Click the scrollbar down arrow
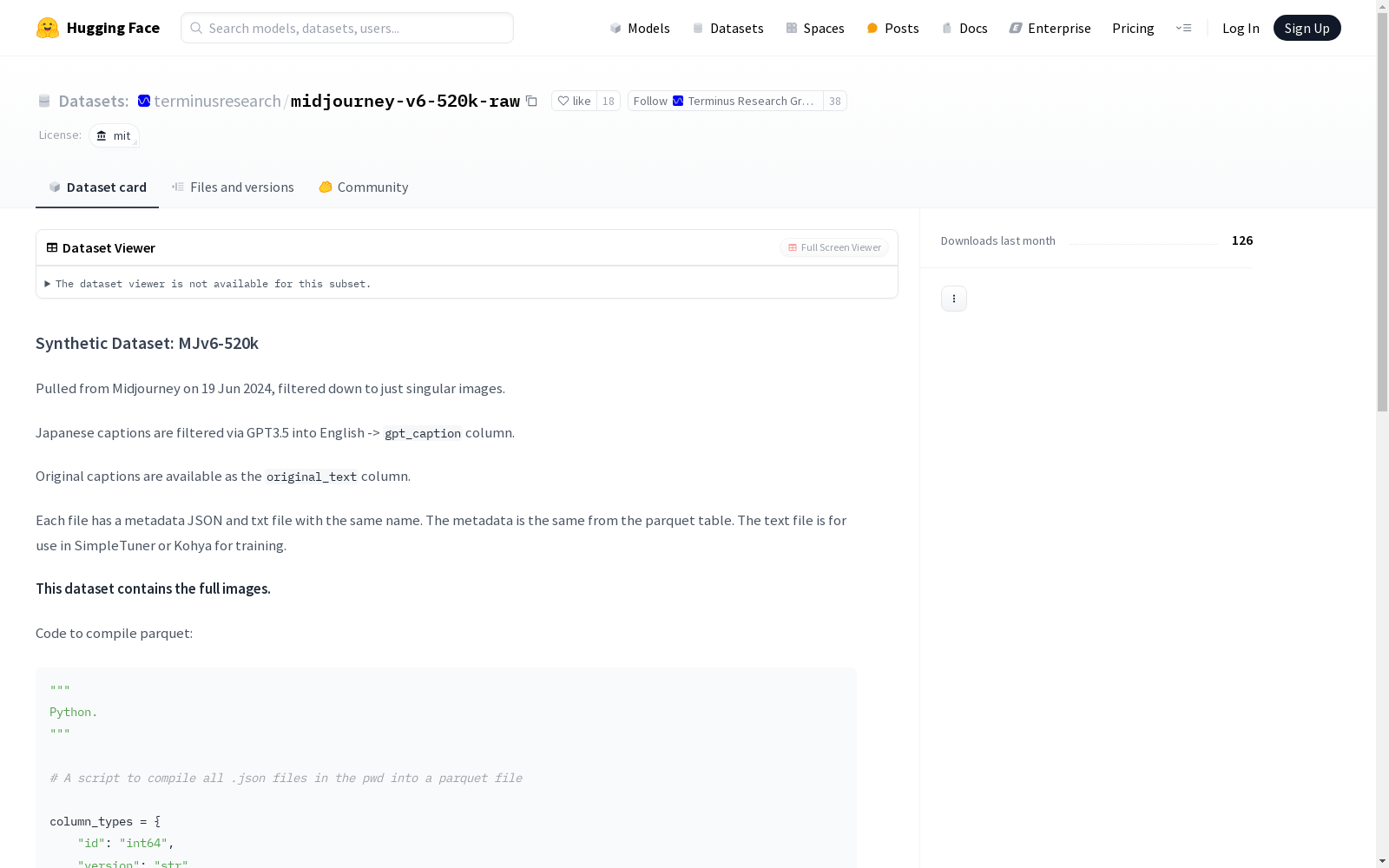Viewport: 1389px width, 868px height. pyautogui.click(x=1382, y=861)
